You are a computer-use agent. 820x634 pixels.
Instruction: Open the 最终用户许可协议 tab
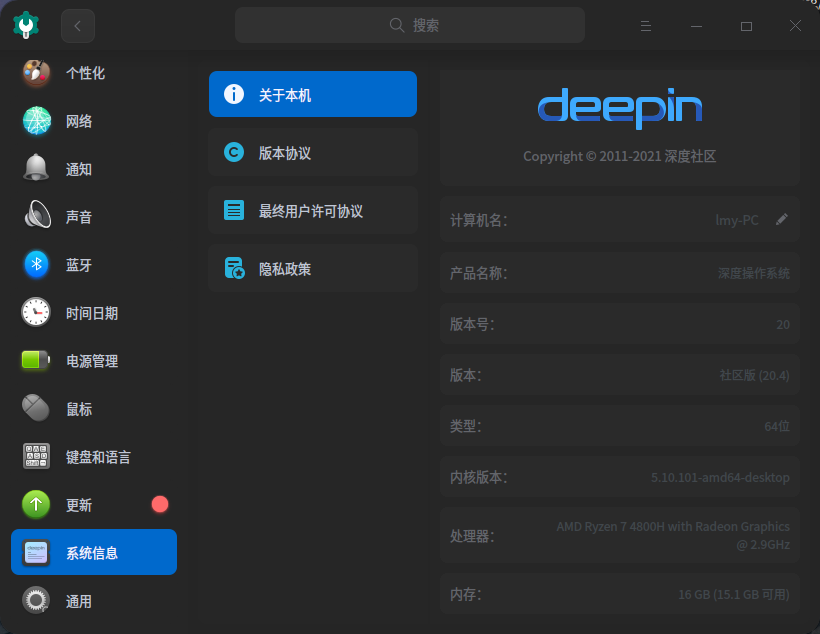313,210
